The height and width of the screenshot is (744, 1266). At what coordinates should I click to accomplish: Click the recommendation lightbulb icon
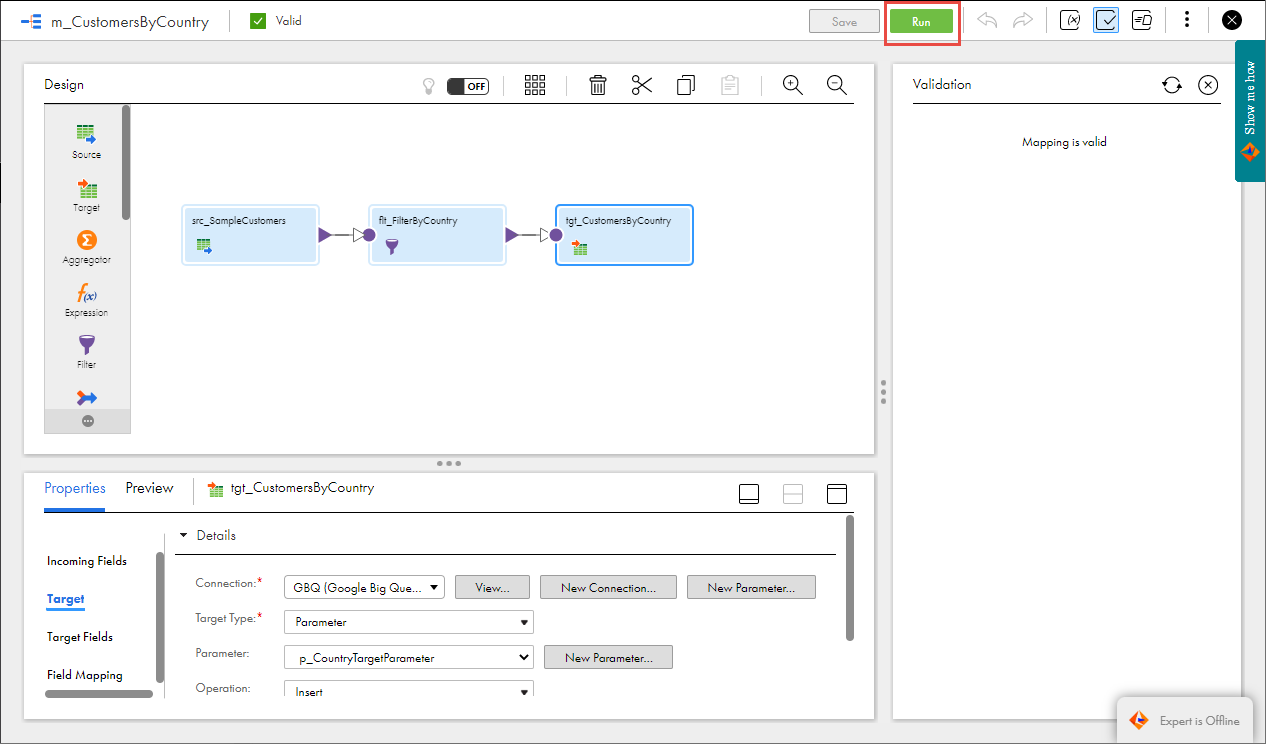(429, 86)
